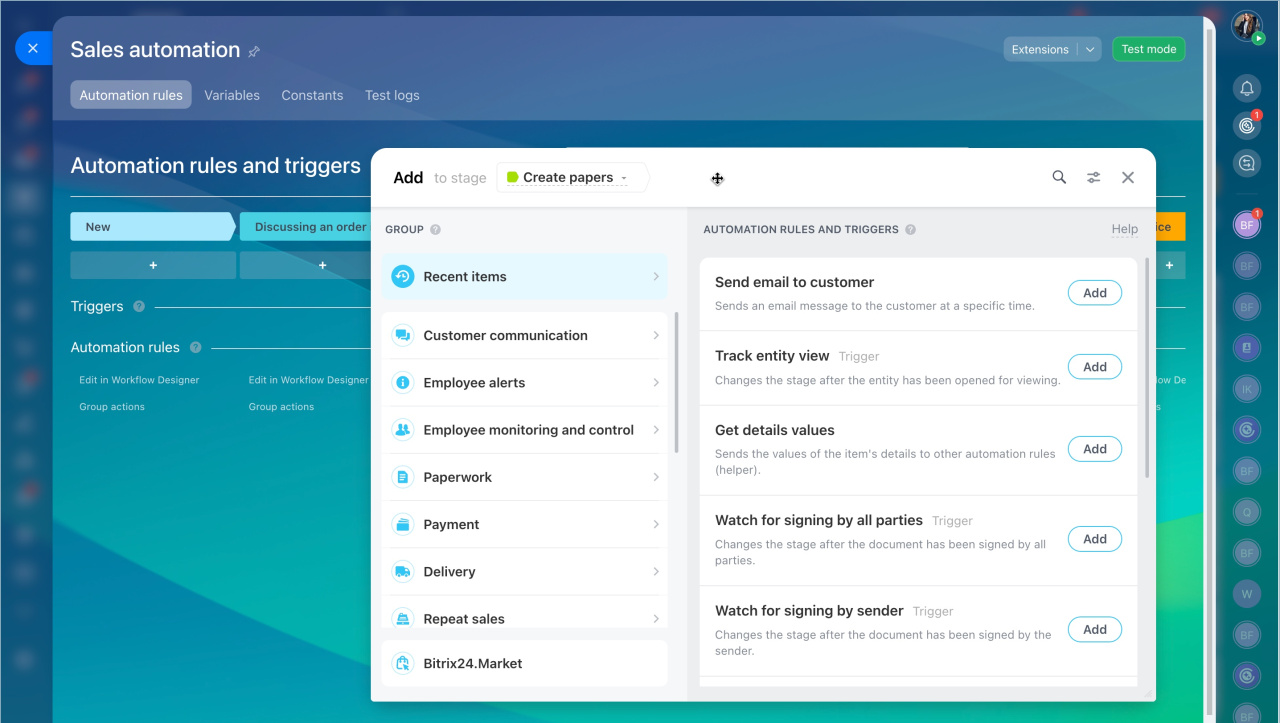Click plus button under New stage
Screen dimensions: 1280x723
pyautogui.click(x=153, y=265)
